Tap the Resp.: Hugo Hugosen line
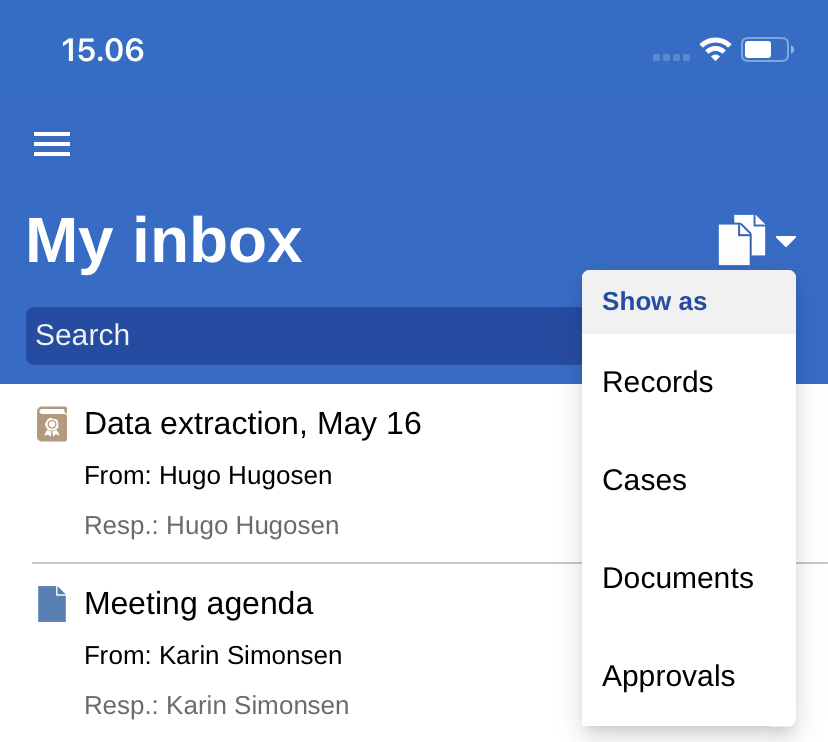 tap(212, 526)
